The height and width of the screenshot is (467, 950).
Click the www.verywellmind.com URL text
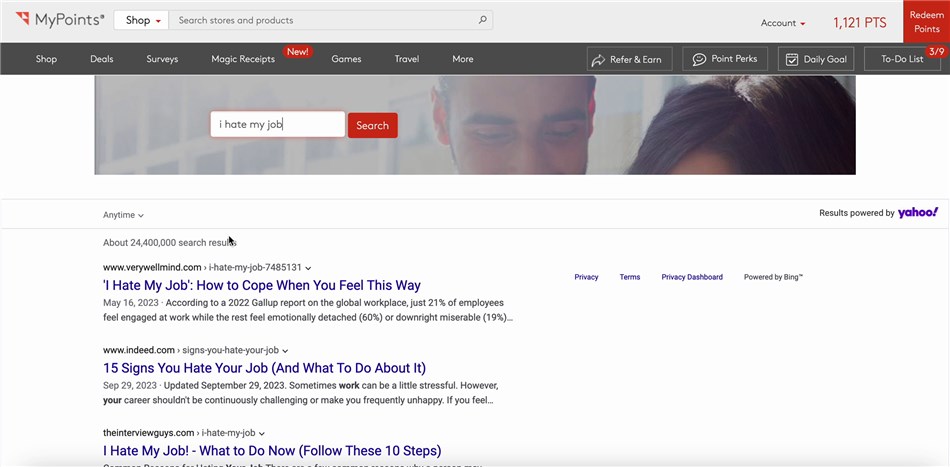point(152,267)
